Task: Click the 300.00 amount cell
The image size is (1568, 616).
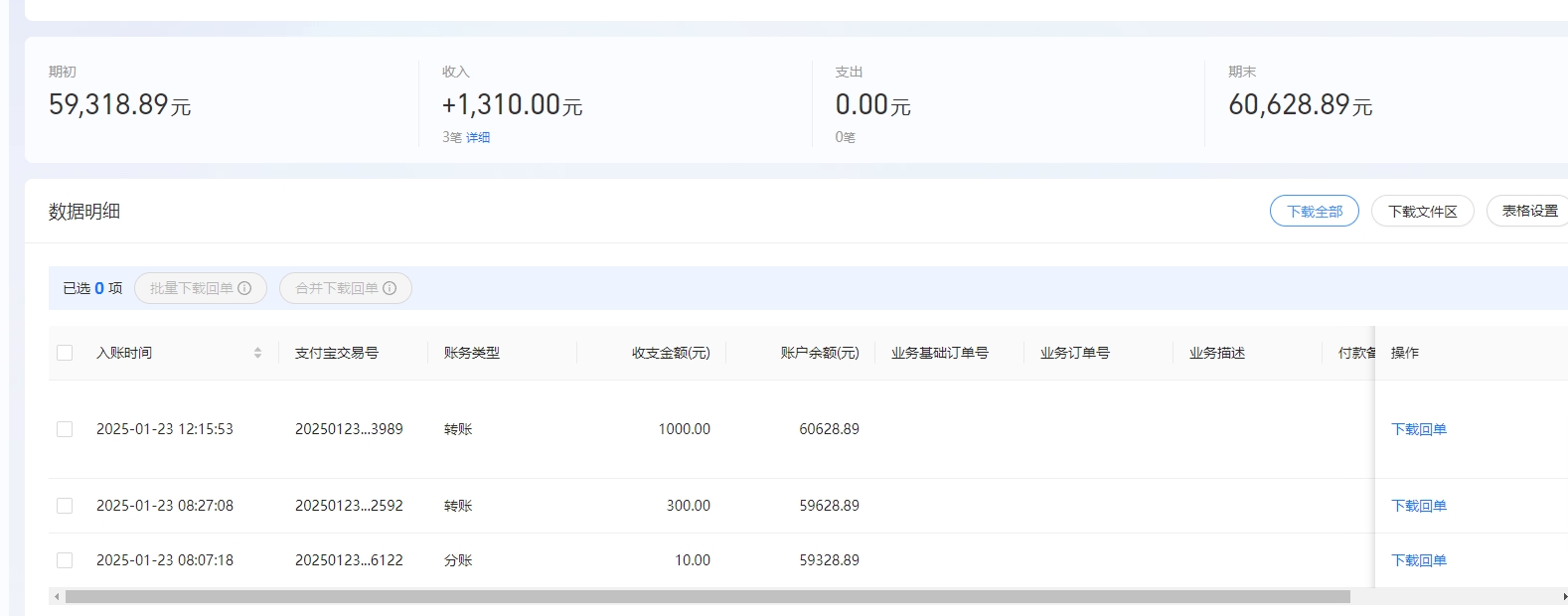Action: click(x=689, y=506)
